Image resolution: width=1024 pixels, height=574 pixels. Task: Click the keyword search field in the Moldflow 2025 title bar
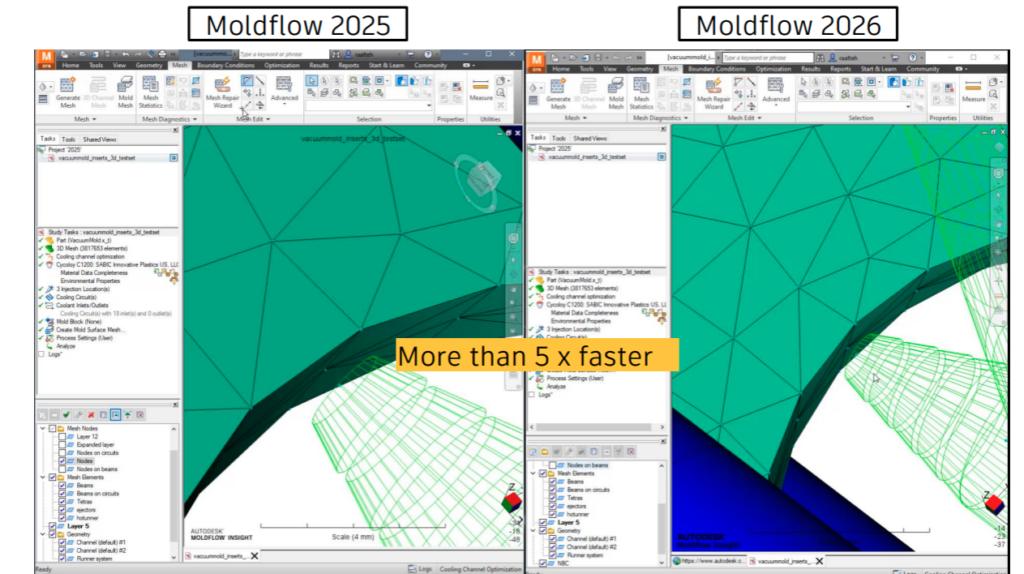coord(283,54)
